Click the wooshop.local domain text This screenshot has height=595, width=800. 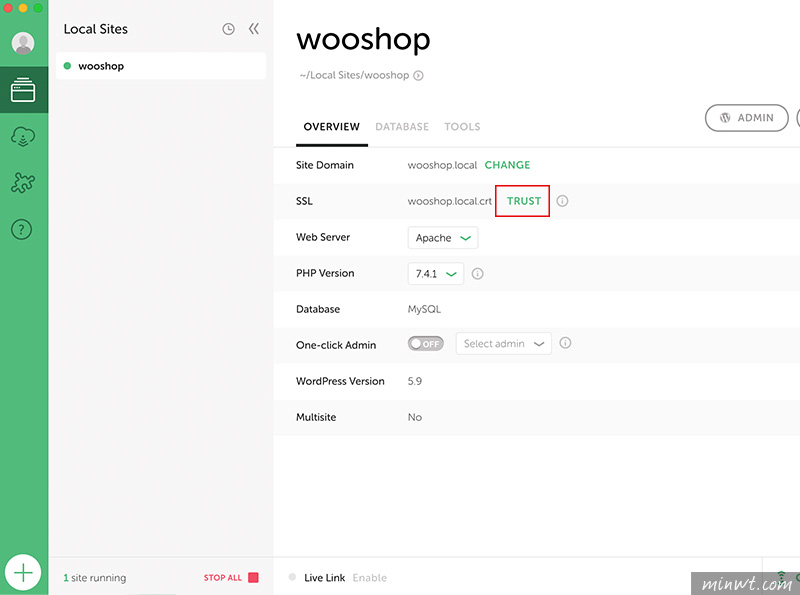(x=442, y=165)
